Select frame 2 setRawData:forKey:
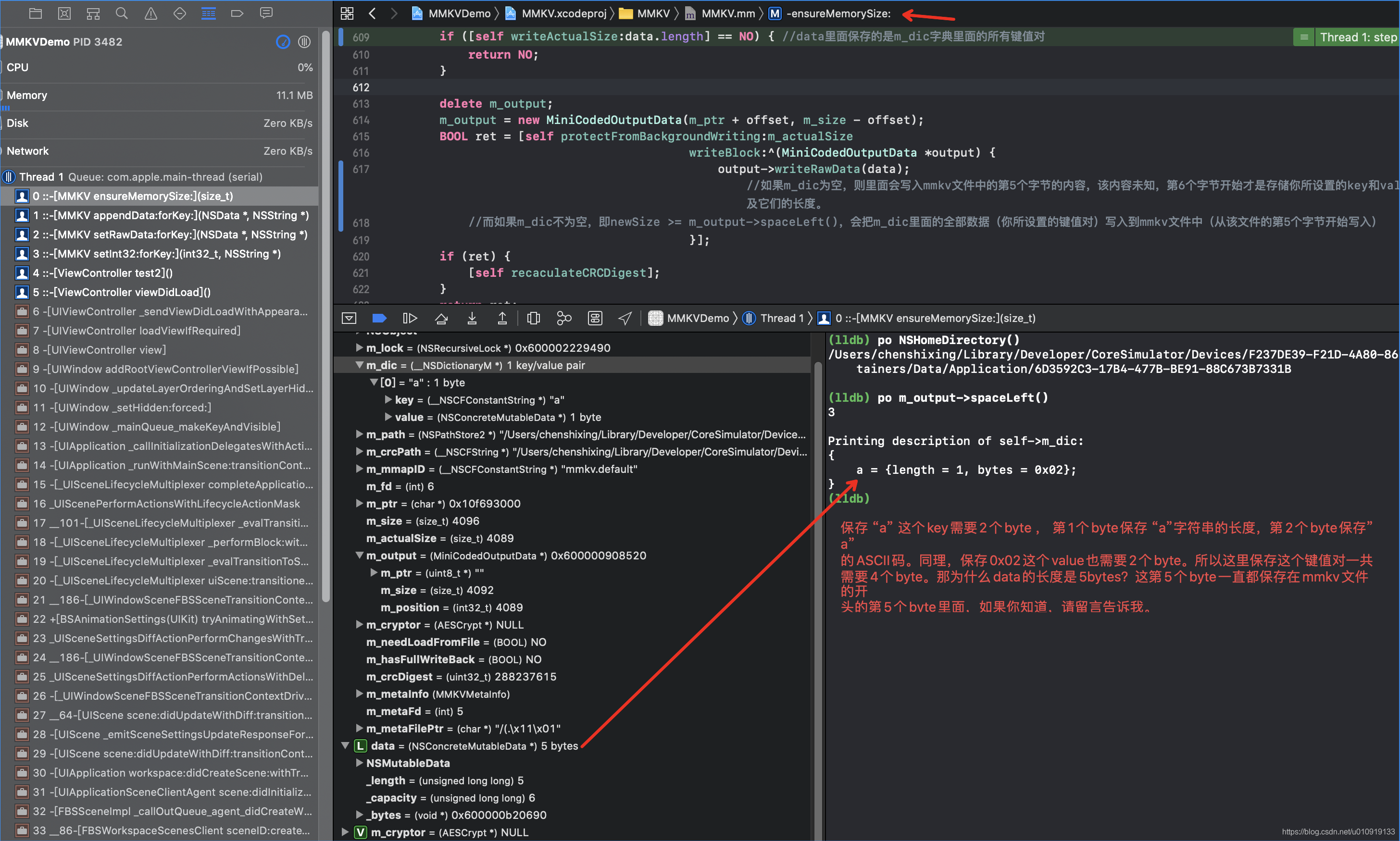This screenshot has width=1400, height=841. coord(159,235)
